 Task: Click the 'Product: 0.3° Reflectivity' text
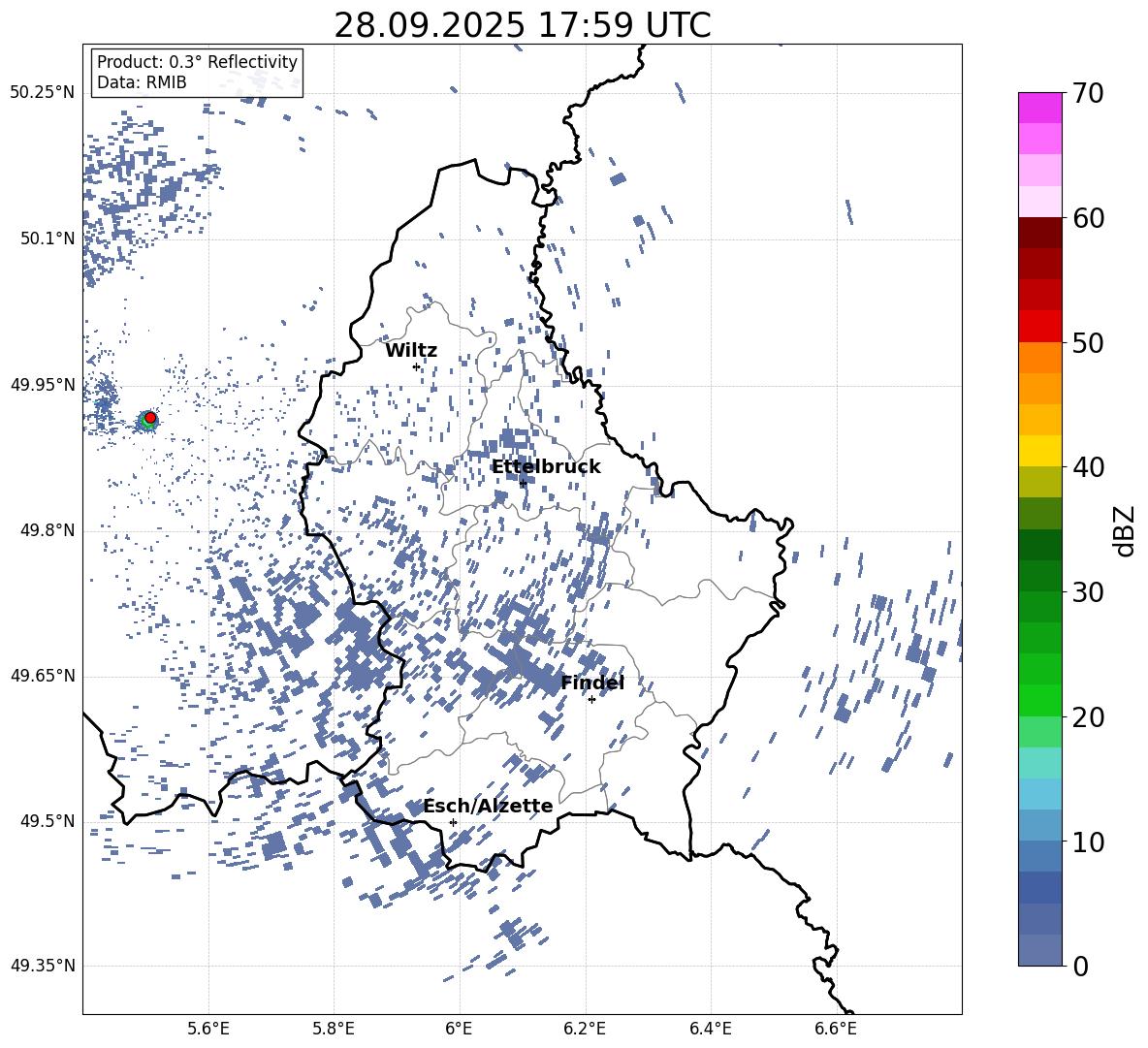197,62
